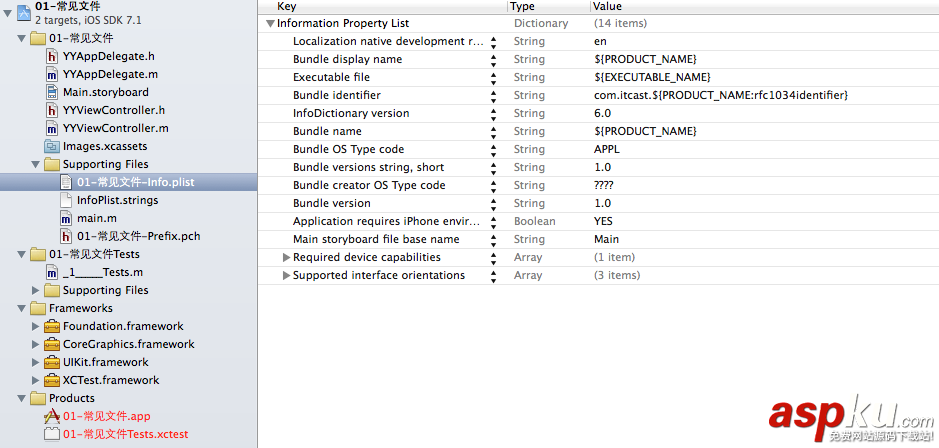The width and height of the screenshot is (939, 448).
Task: Click the 01-常见文件.app product icon
Action: tap(52, 417)
